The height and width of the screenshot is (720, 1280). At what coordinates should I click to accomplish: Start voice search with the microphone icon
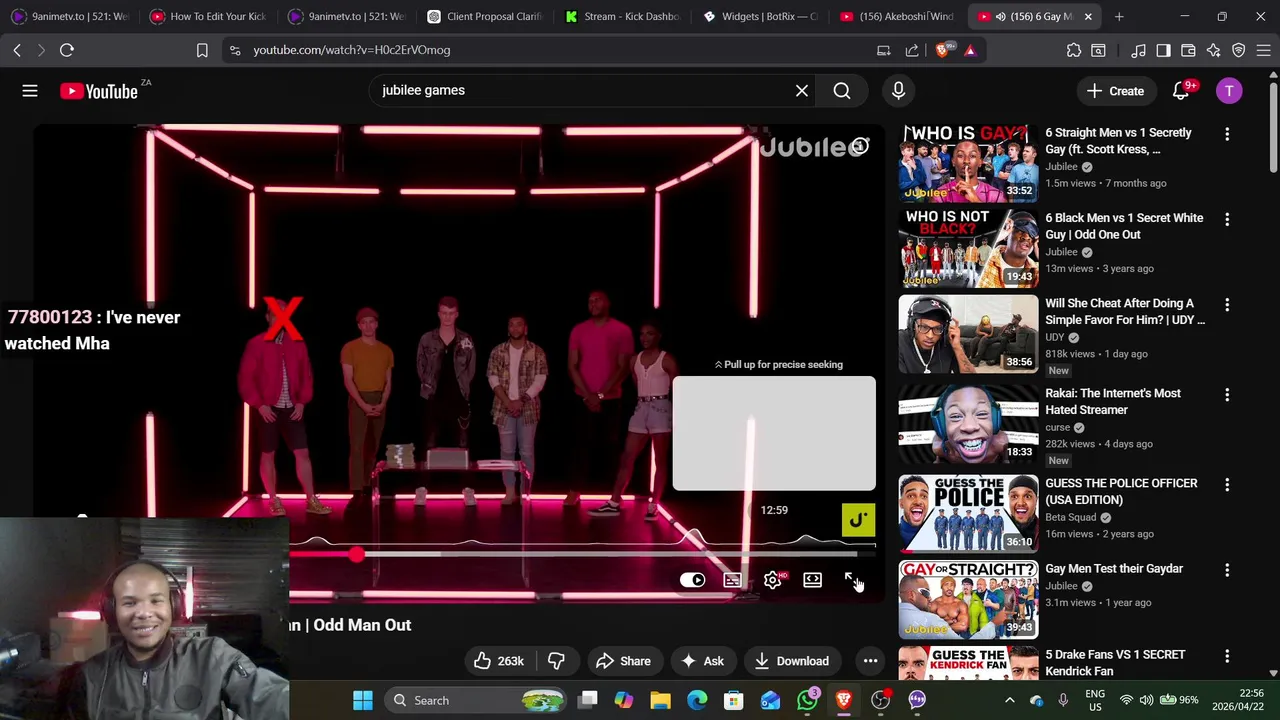click(x=898, y=91)
